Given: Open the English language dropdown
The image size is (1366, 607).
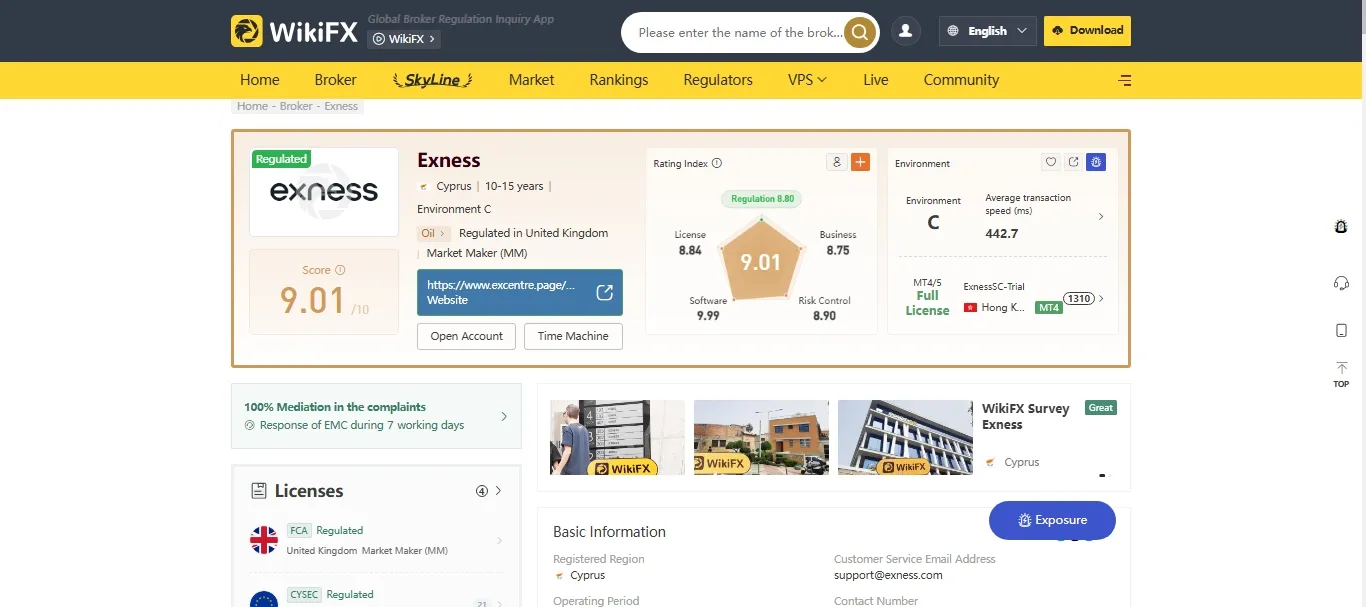Looking at the screenshot, I should click(988, 31).
